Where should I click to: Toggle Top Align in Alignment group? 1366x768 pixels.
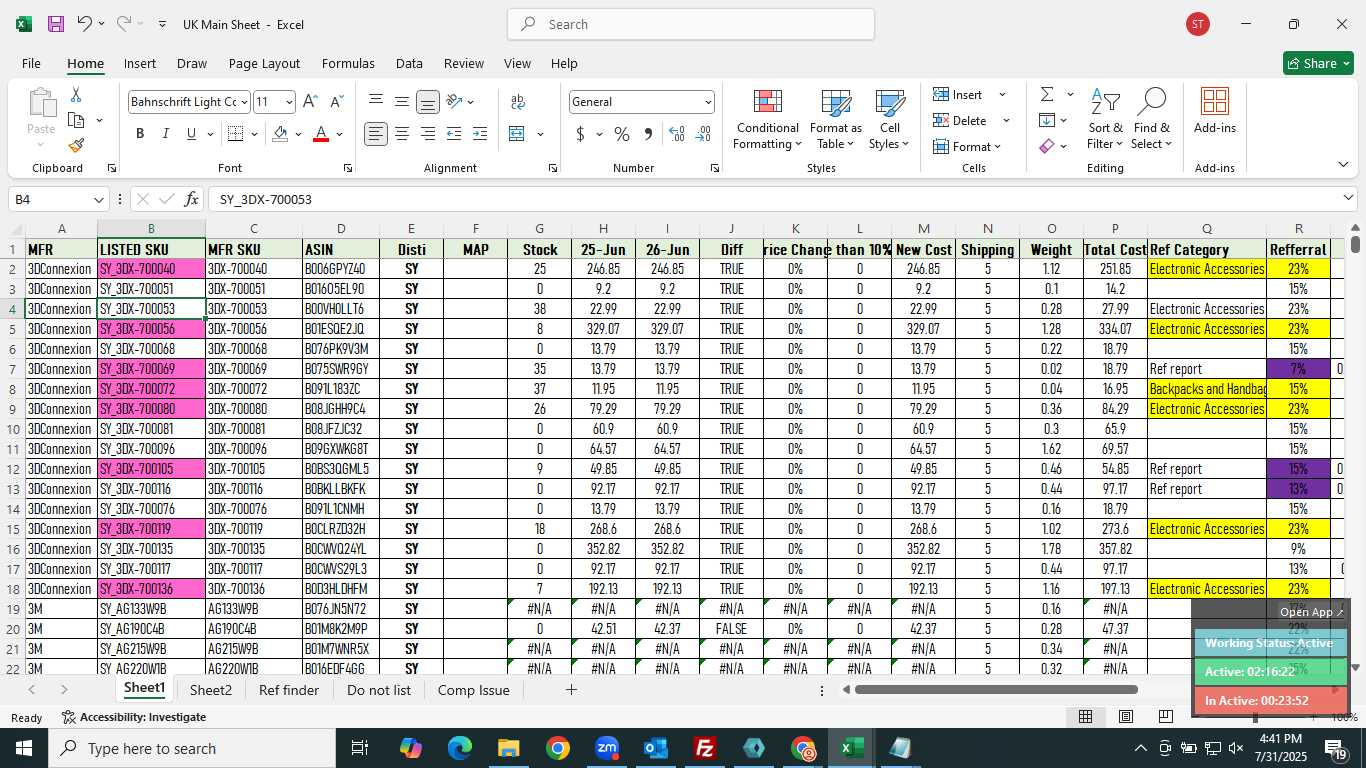(376, 101)
